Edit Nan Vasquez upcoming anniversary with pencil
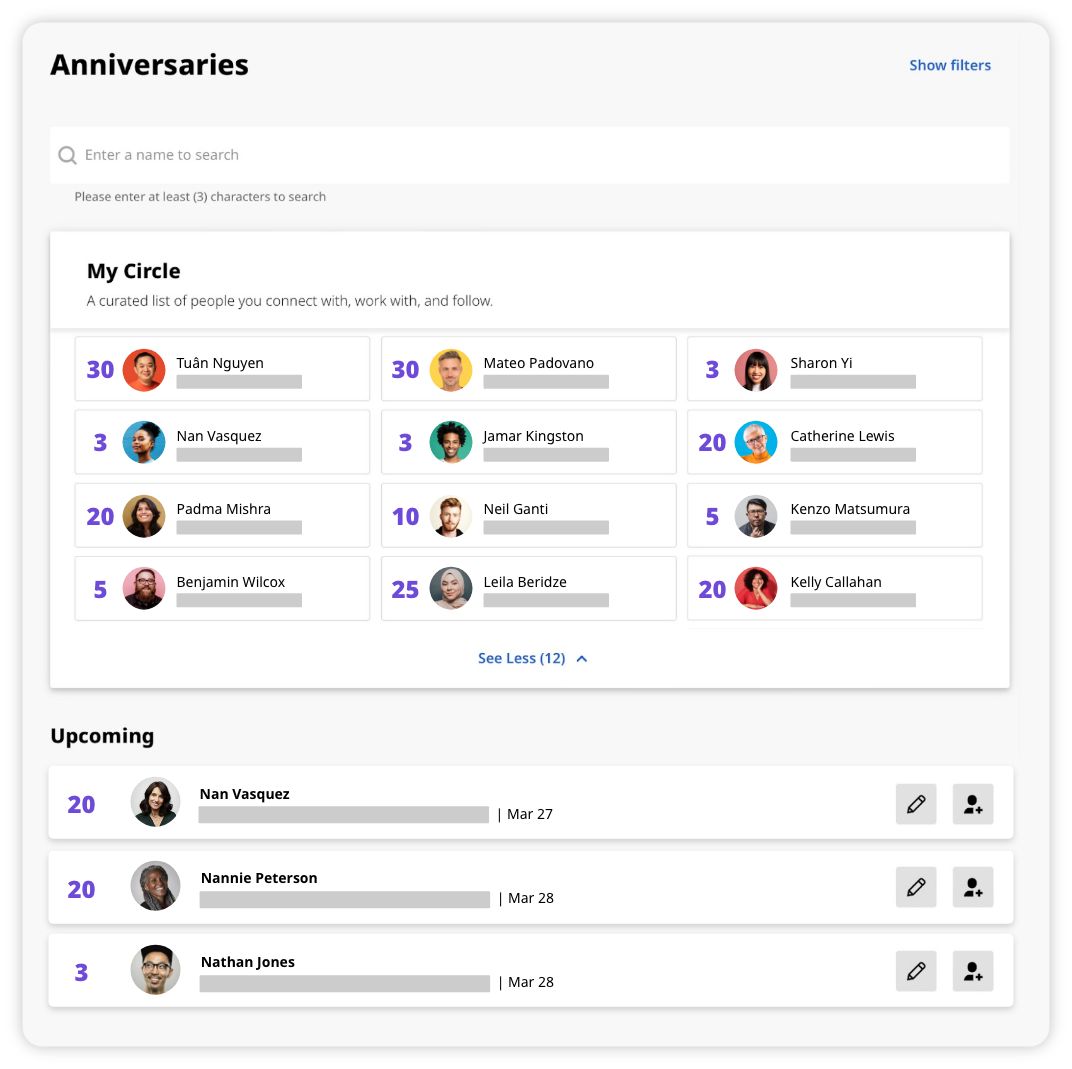The height and width of the screenshot is (1069, 1072). [x=916, y=804]
